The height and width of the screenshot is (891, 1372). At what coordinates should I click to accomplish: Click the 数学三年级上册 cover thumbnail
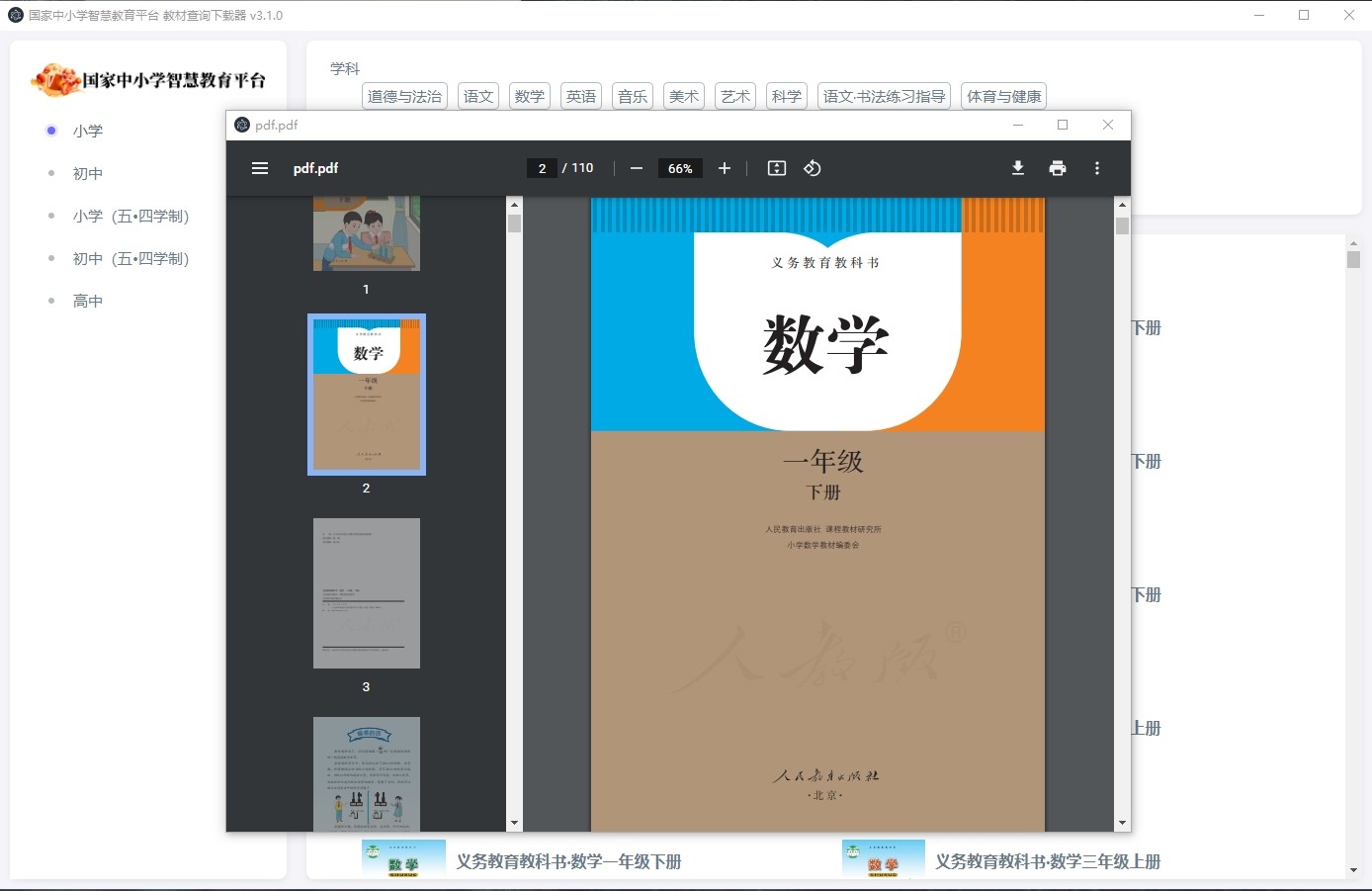[884, 858]
